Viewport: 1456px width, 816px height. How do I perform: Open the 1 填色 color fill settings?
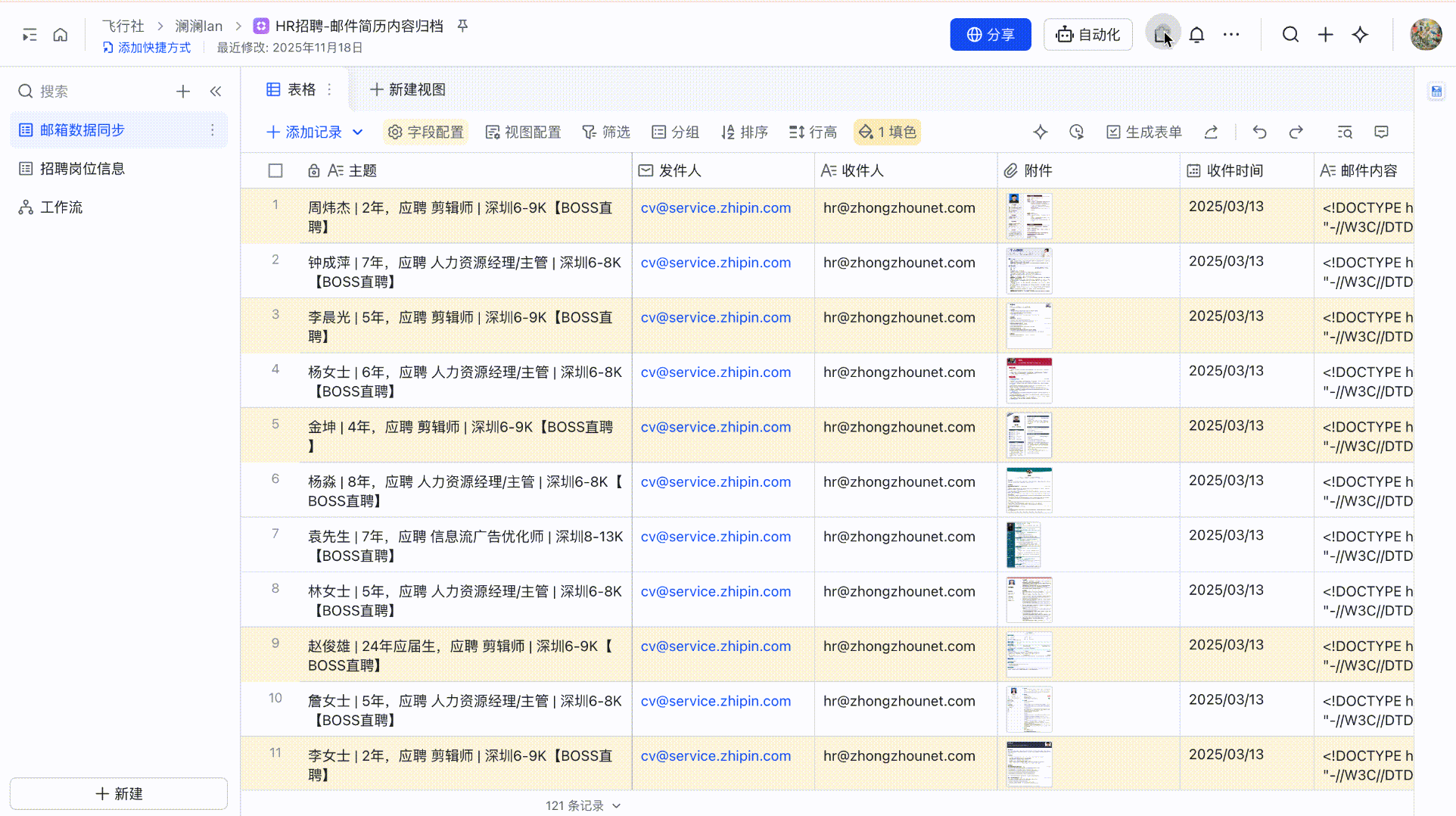point(887,132)
